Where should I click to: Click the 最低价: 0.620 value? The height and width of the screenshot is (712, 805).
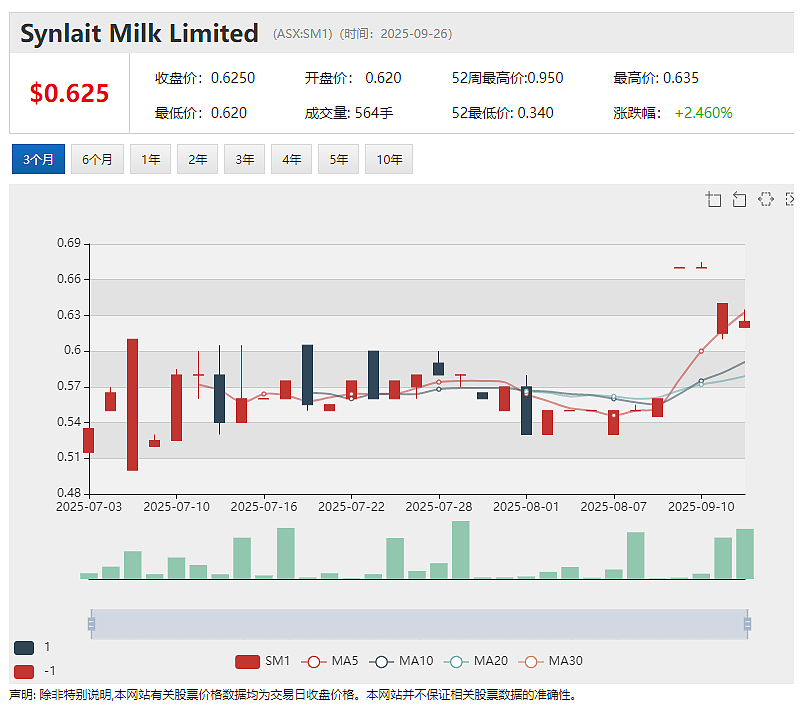(x=201, y=113)
